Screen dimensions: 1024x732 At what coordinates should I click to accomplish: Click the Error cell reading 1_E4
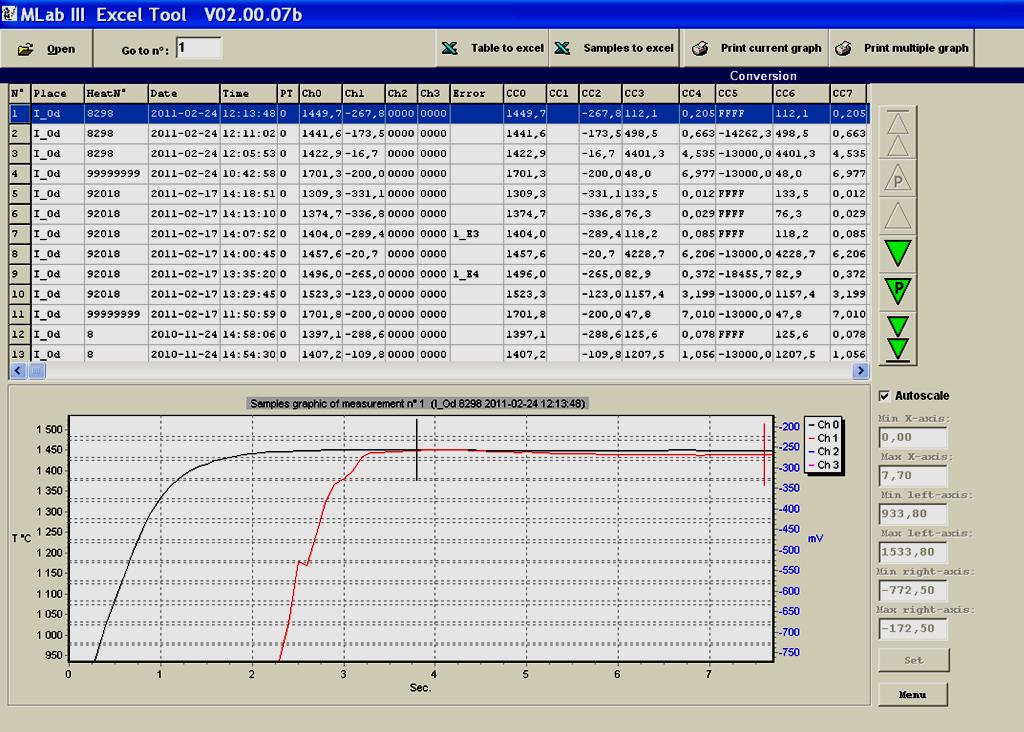(477, 274)
